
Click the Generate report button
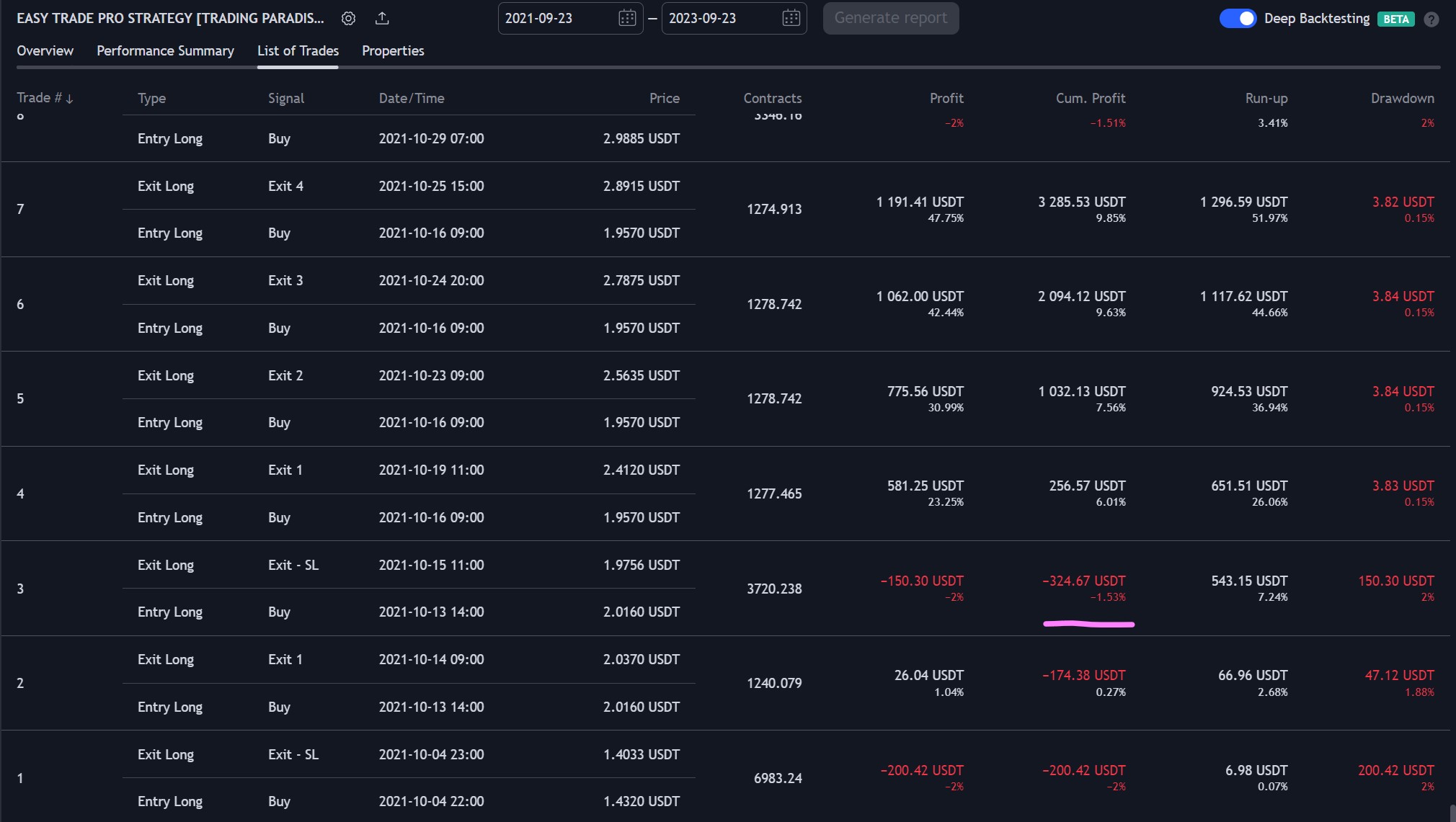pyautogui.click(x=890, y=18)
